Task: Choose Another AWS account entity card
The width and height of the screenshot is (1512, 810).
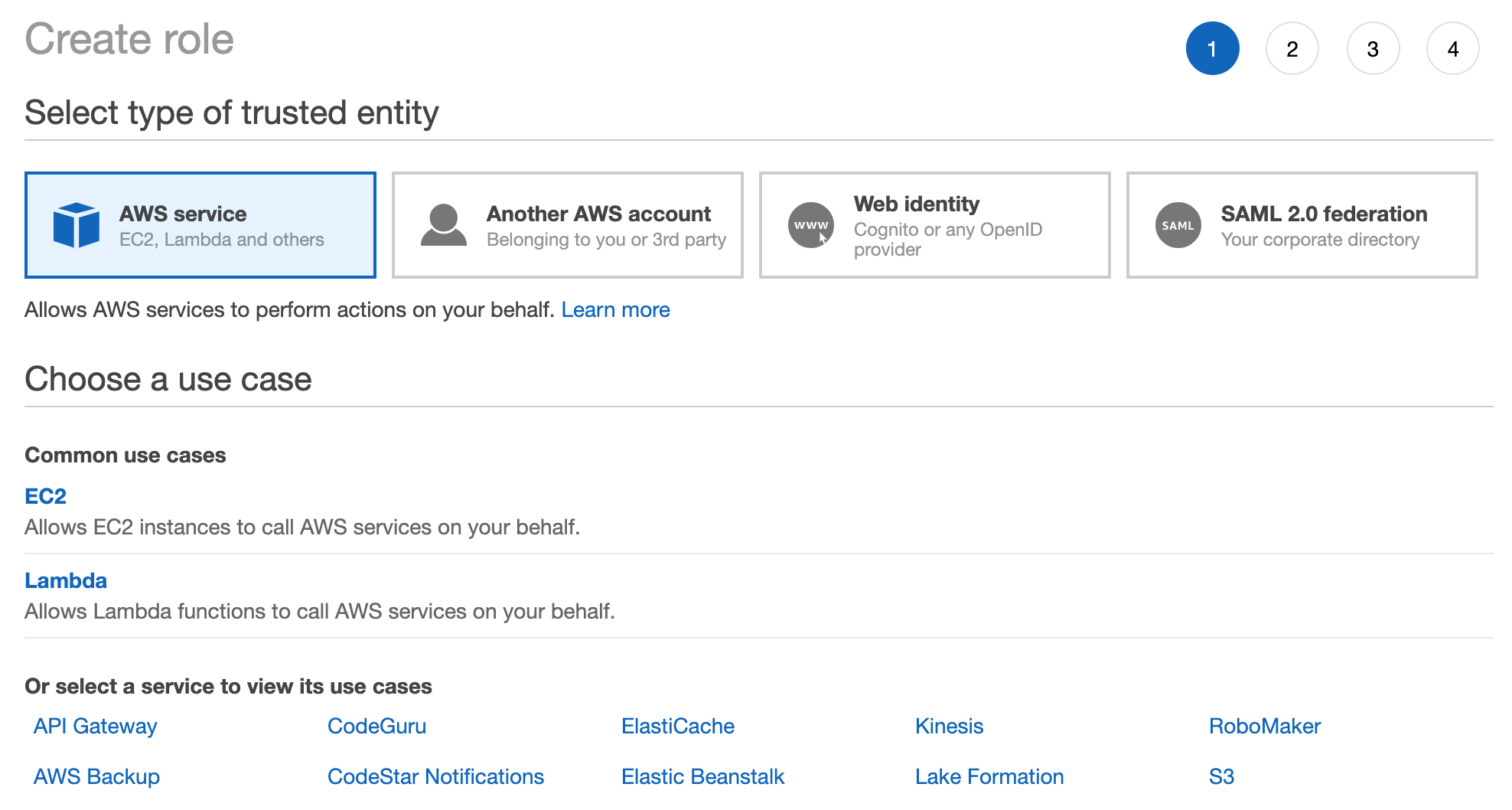Action: pos(568,225)
